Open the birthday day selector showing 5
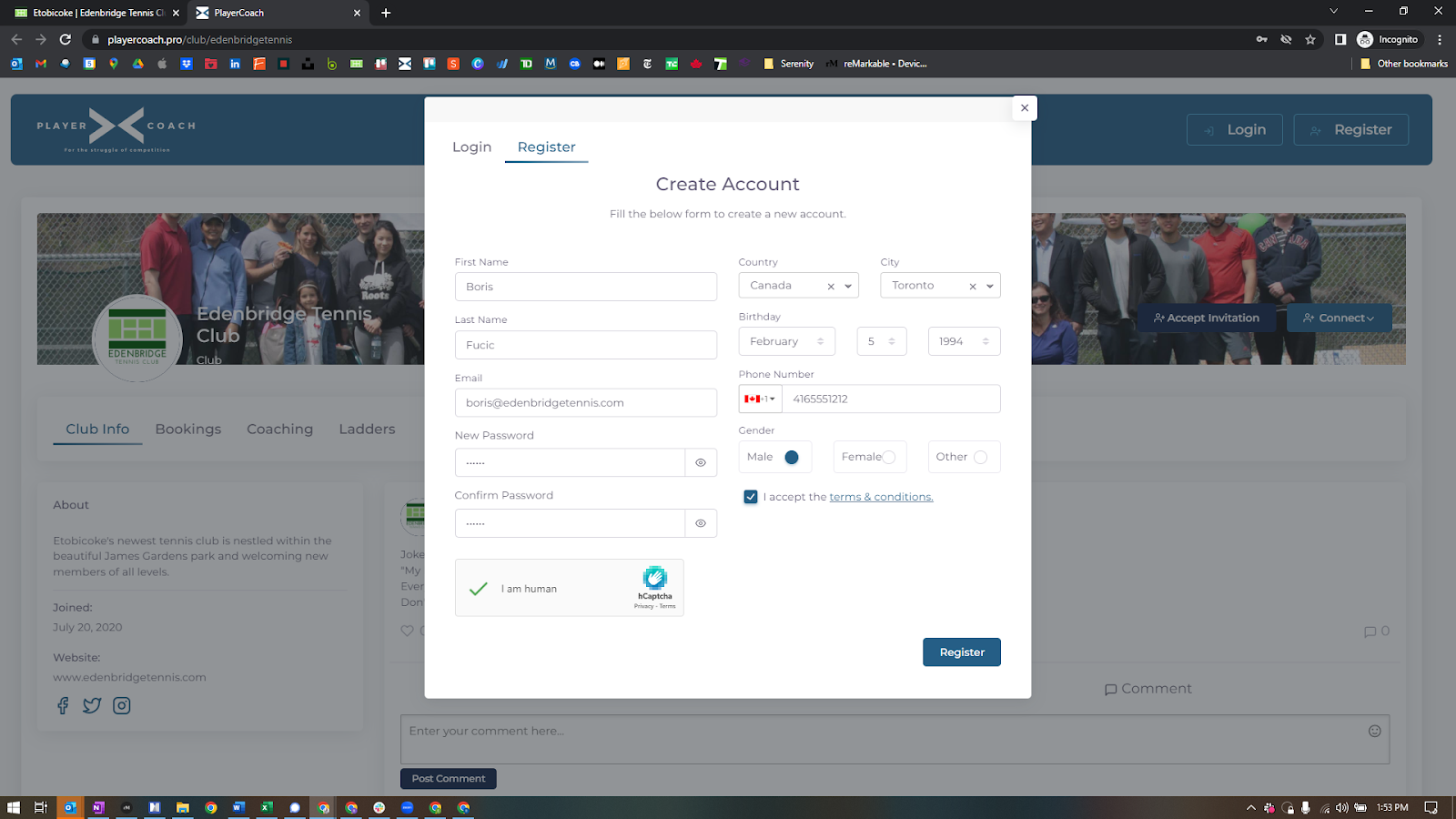The height and width of the screenshot is (819, 1456). pos(882,341)
